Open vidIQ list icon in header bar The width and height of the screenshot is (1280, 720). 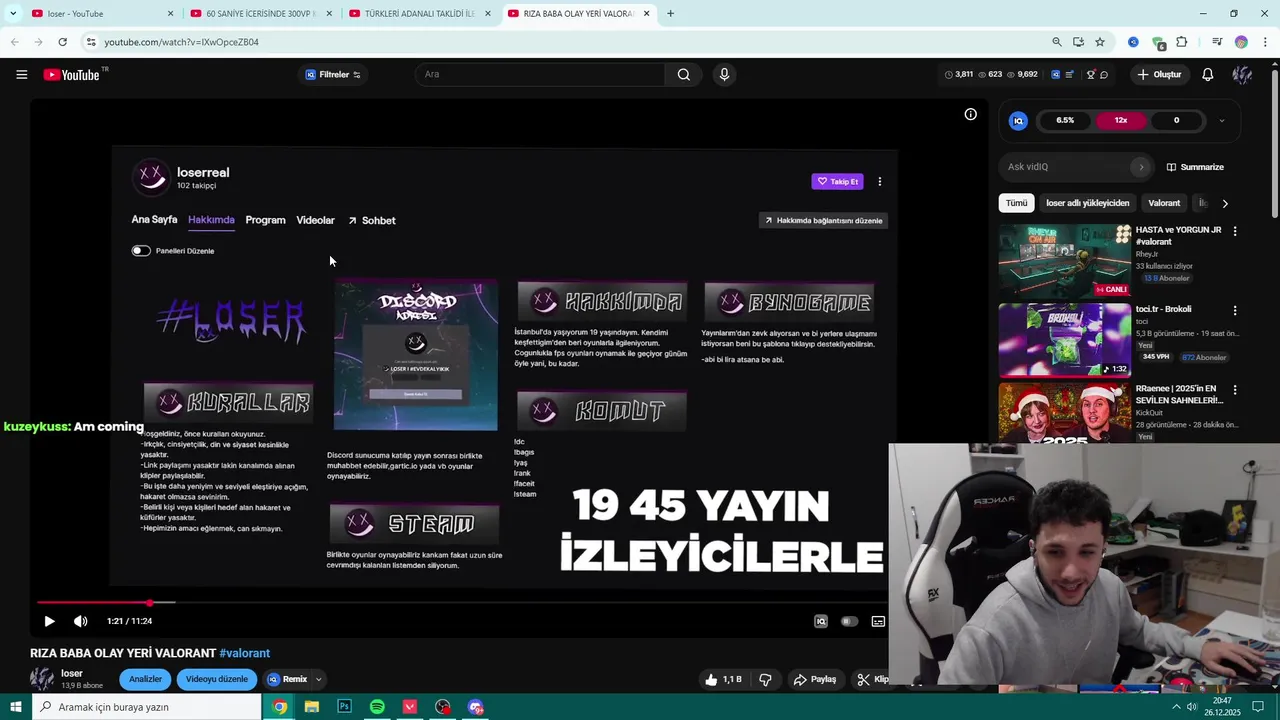click(1069, 75)
